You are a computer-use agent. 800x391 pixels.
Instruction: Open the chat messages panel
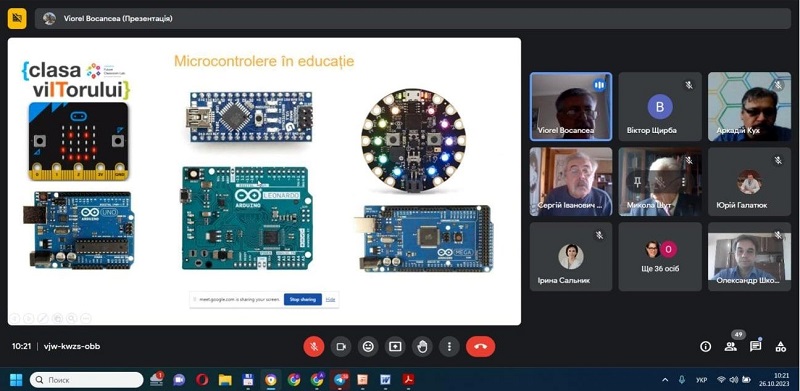coord(756,347)
